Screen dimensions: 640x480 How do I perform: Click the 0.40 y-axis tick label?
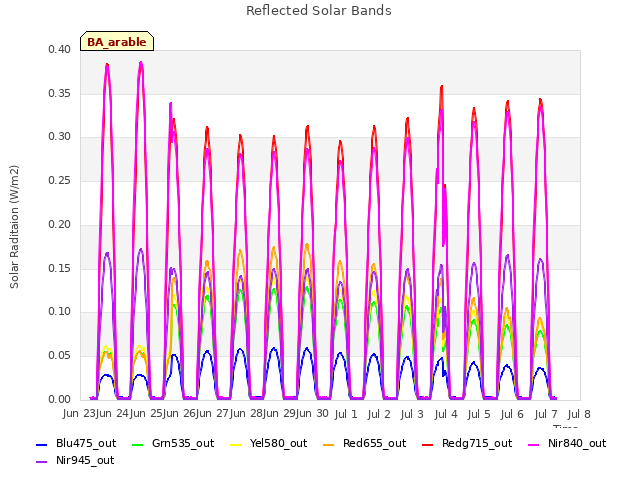[x=59, y=50]
